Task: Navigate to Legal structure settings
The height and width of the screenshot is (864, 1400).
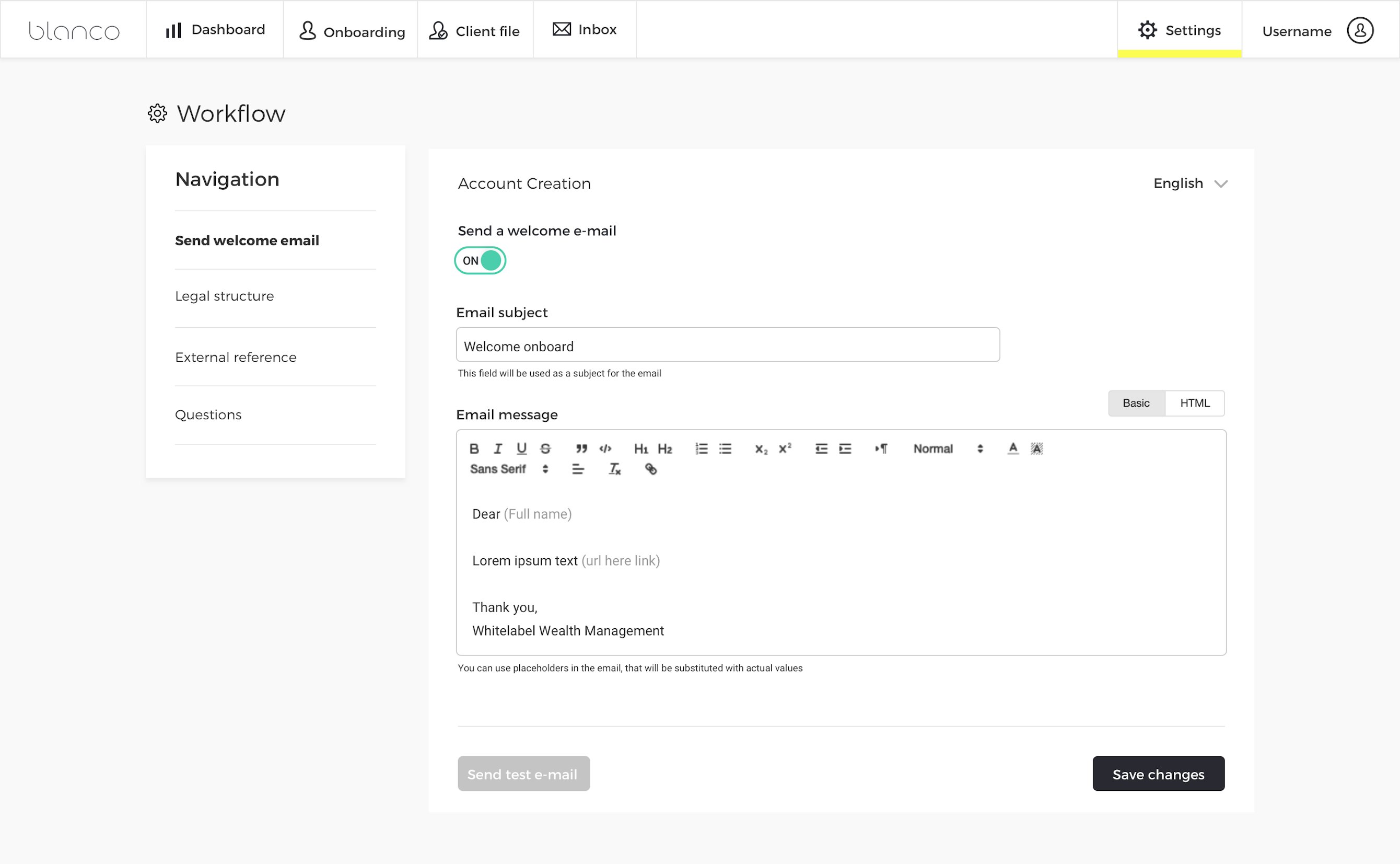Action: (225, 296)
